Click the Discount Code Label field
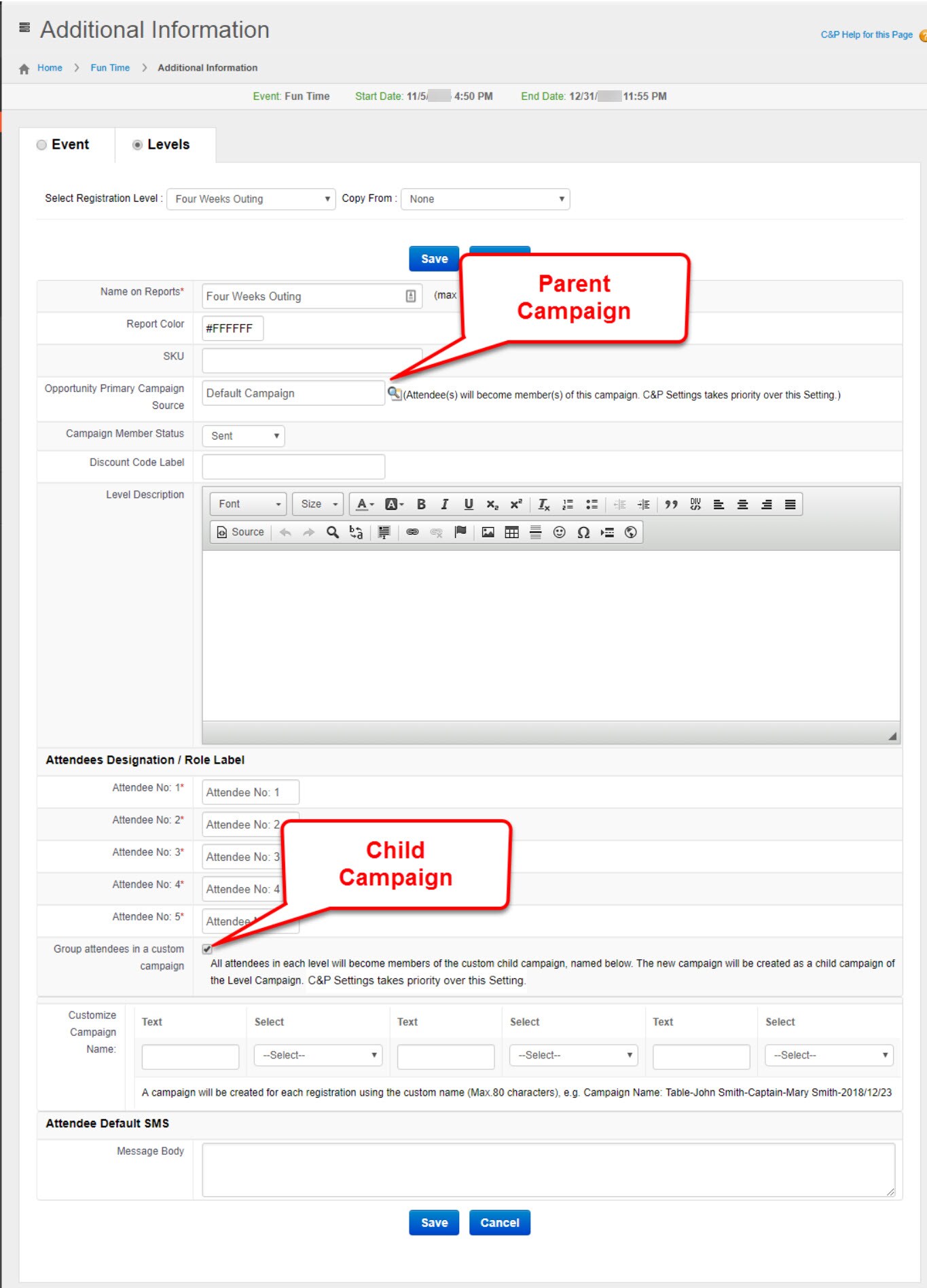927x1288 pixels. tap(293, 467)
